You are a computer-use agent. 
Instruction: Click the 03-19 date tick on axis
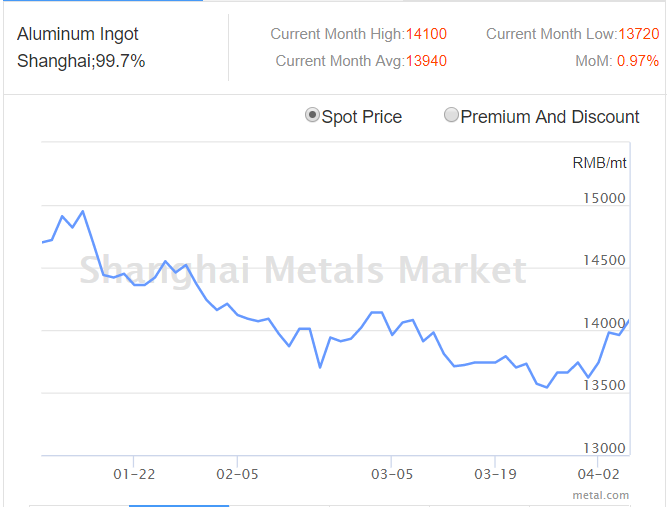(x=496, y=474)
